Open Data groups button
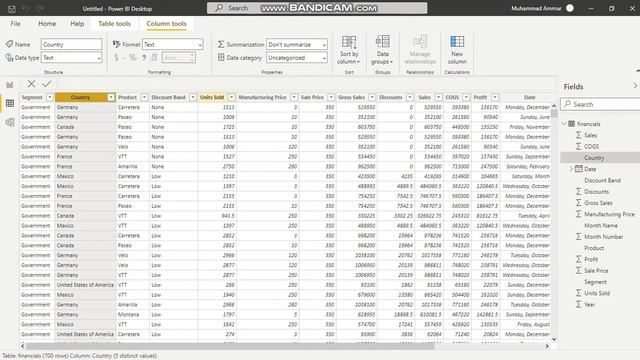640x360 pixels. (x=382, y=50)
